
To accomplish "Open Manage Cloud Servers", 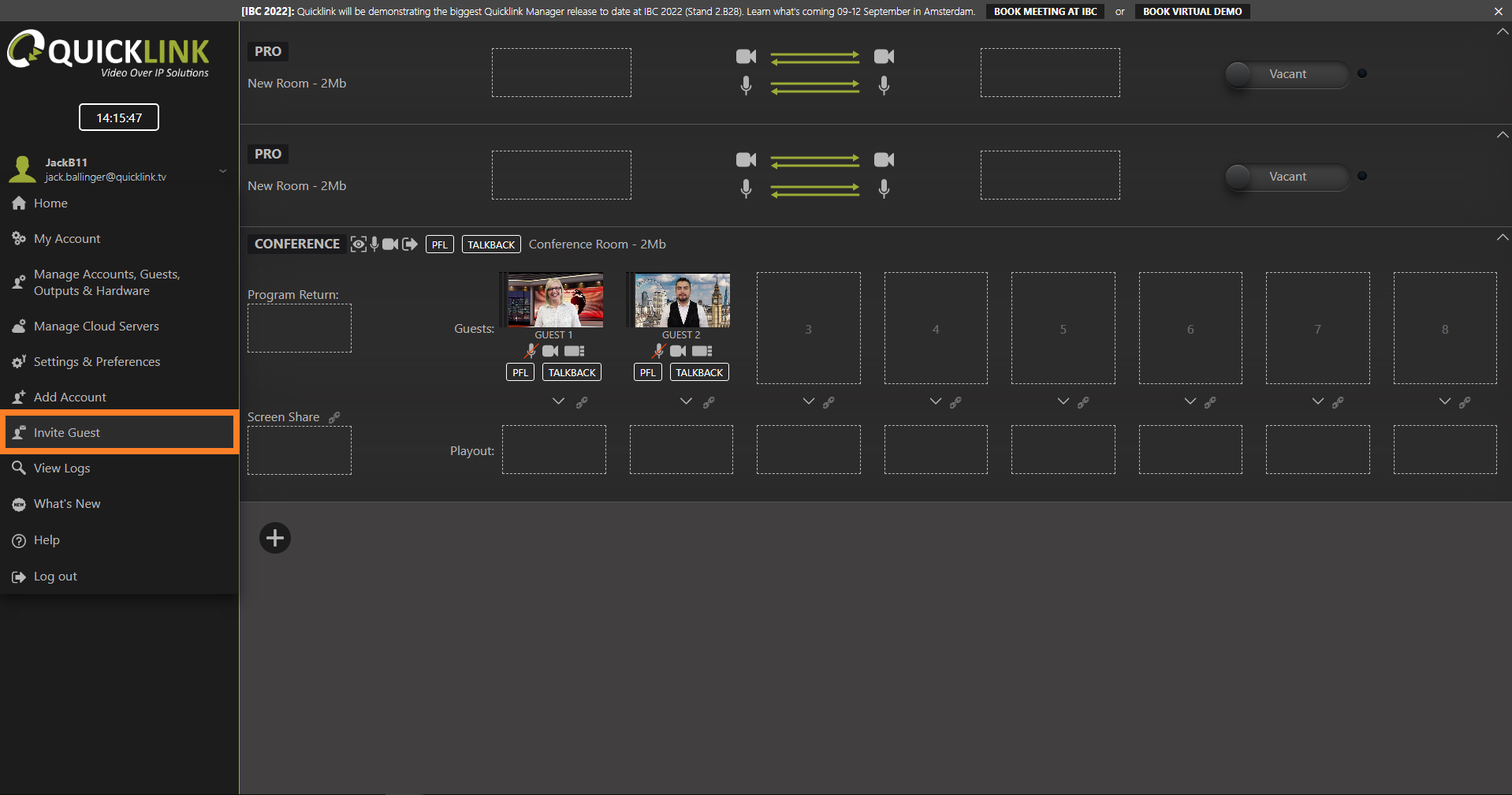I will [119, 327].
